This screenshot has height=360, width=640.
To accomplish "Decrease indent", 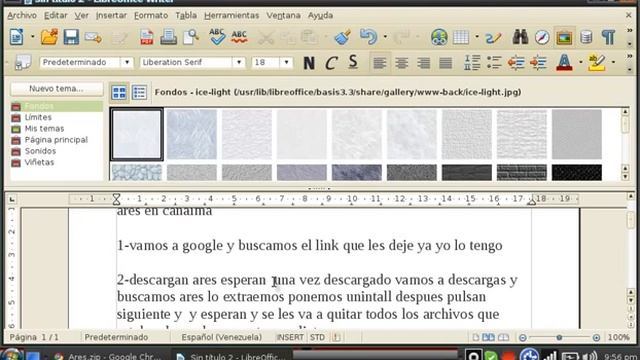I will coord(516,63).
